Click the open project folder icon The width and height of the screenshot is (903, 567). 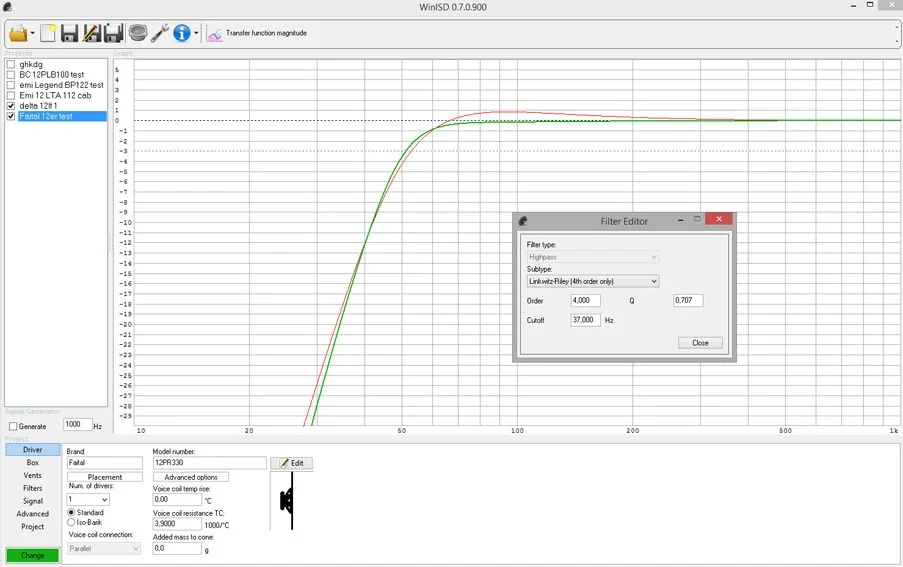coord(17,33)
